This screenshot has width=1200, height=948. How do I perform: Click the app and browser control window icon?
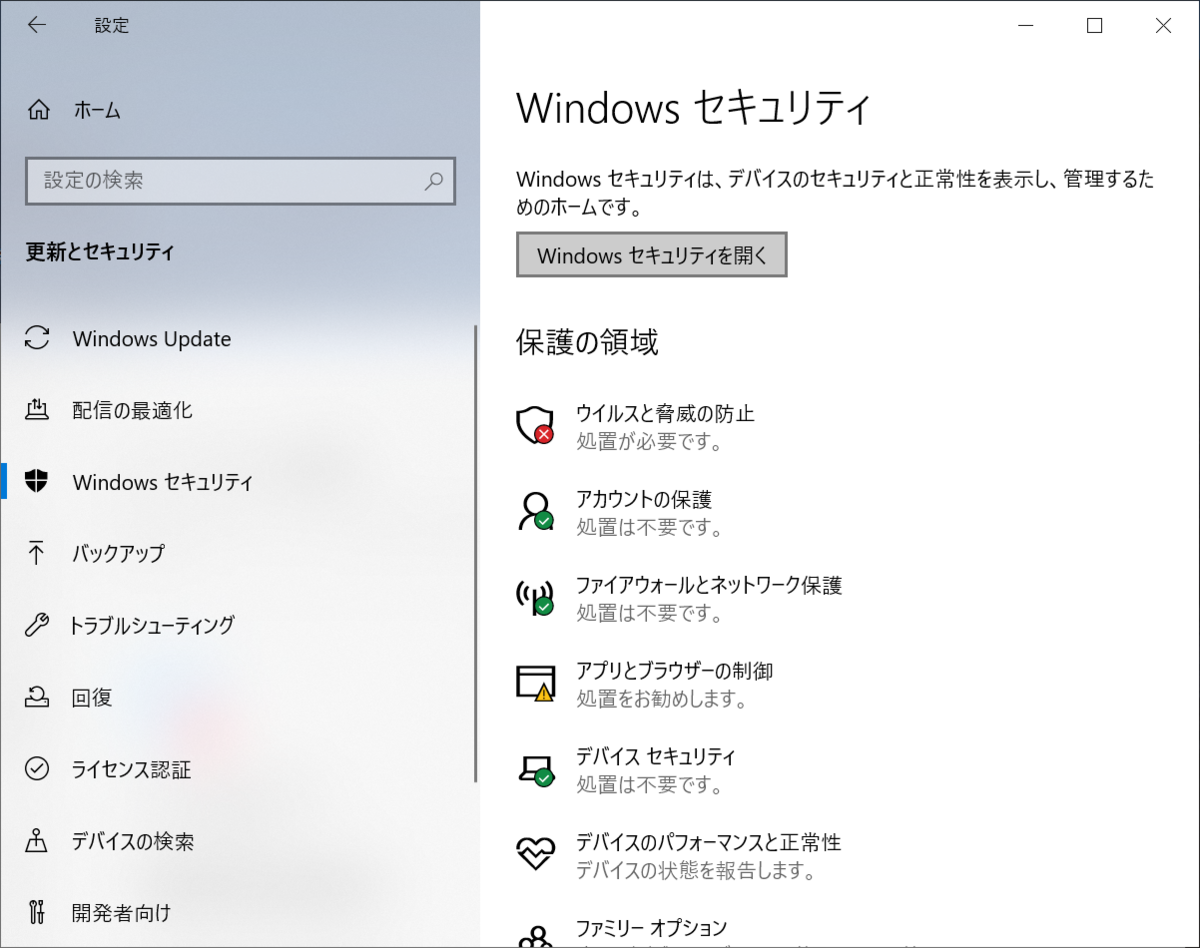pos(535,683)
